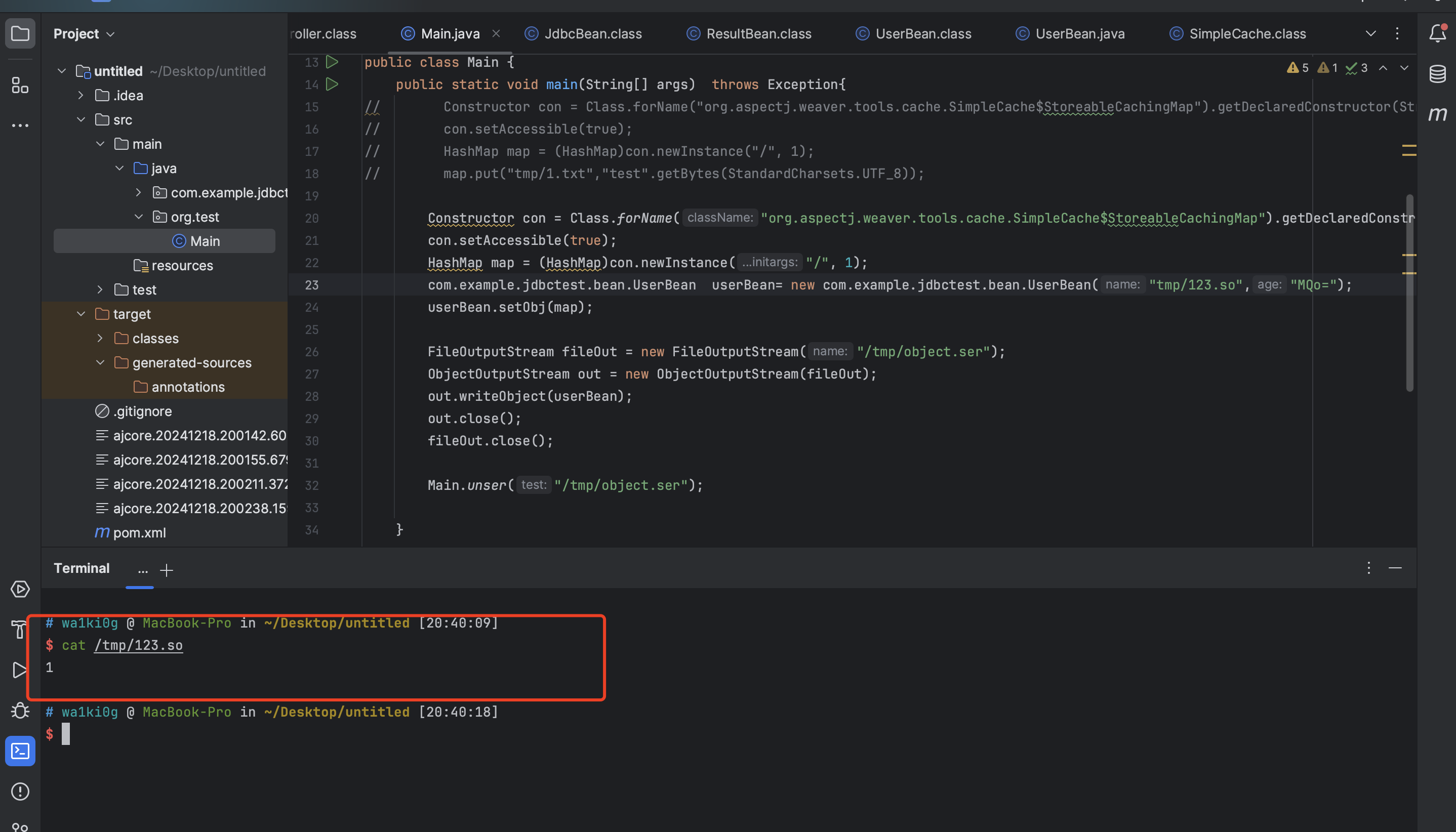Click line number 23 in gutter

311,284
